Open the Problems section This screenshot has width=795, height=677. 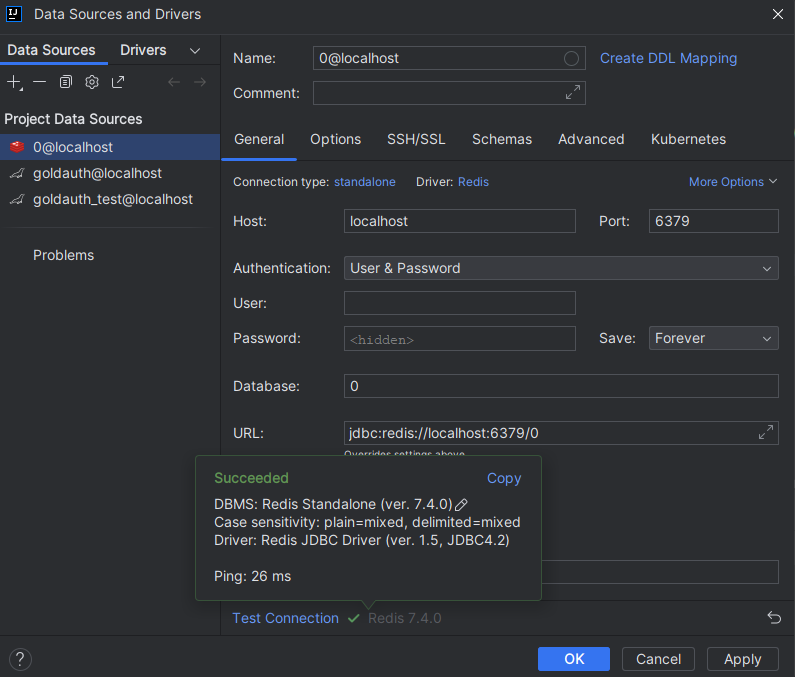point(63,255)
